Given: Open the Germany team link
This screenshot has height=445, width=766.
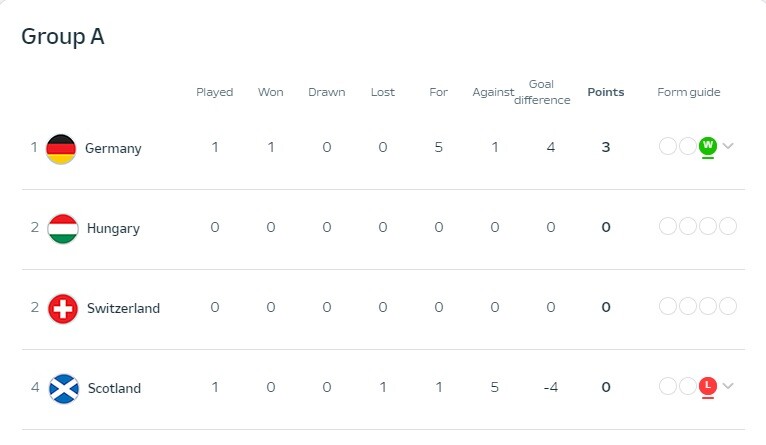Looking at the screenshot, I should (x=113, y=148).
